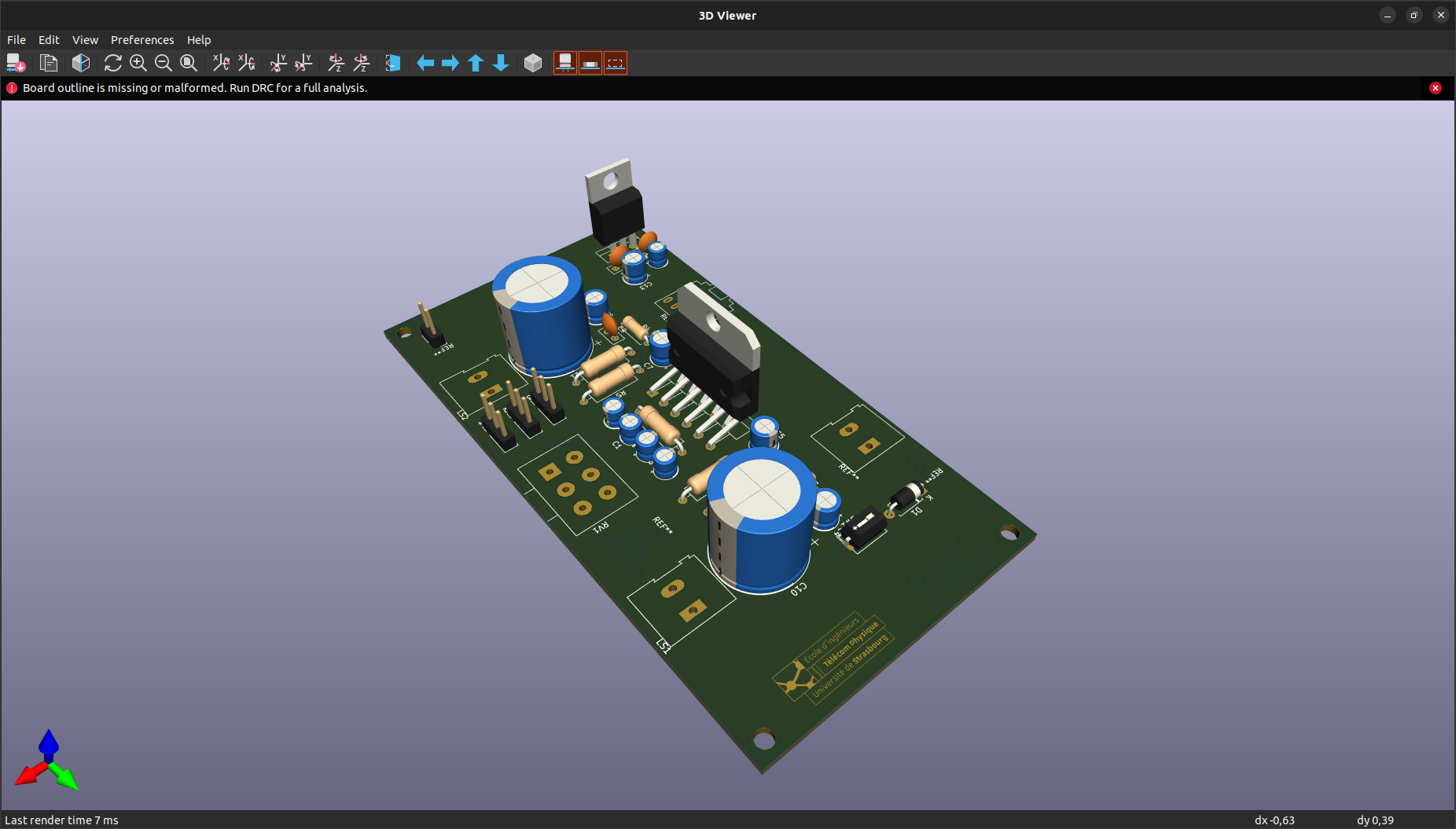Click the 'Last render time 7 ms' status text
This screenshot has height=829, width=1456.
click(61, 820)
